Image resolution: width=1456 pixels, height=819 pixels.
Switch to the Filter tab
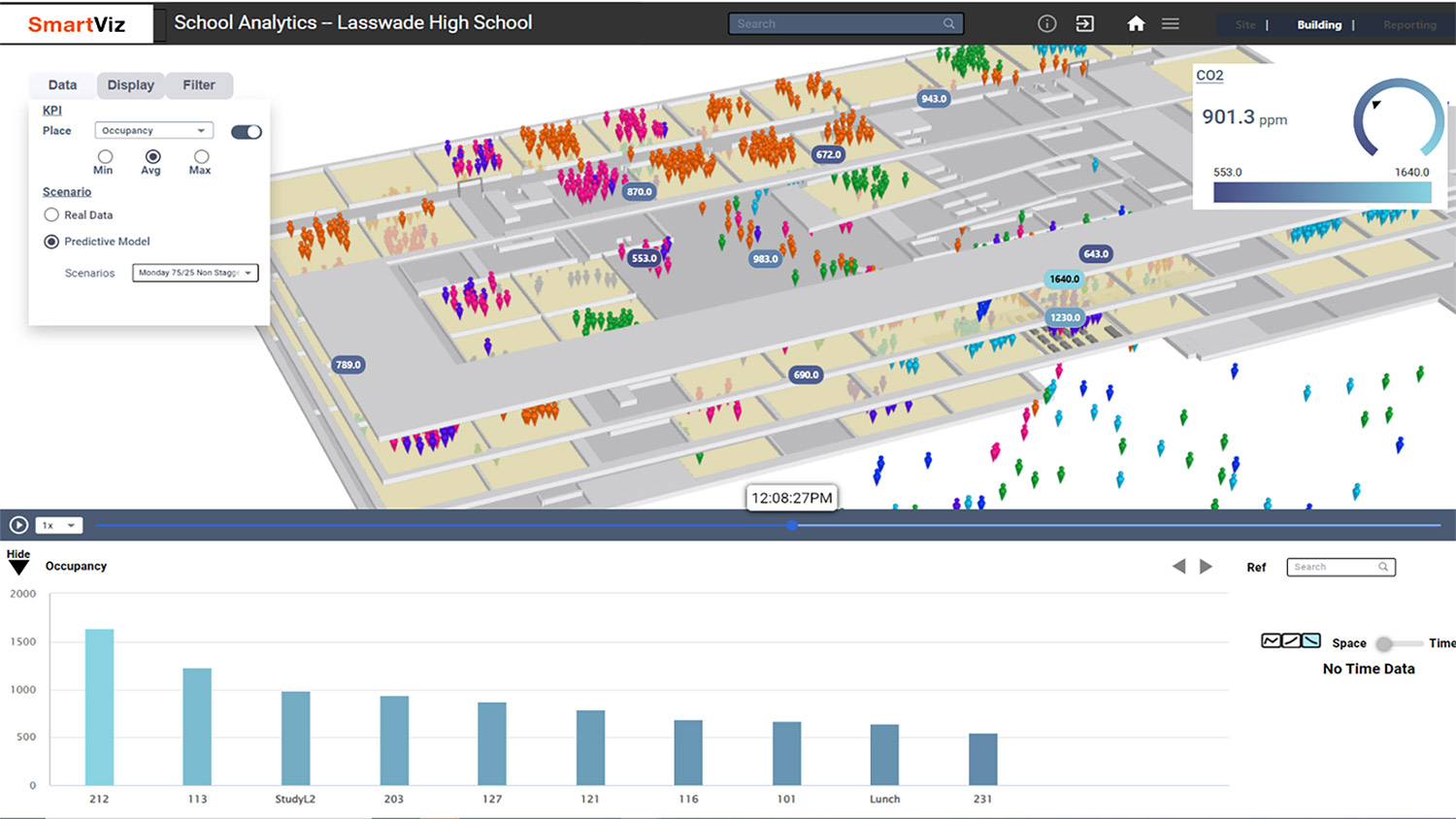tap(198, 85)
